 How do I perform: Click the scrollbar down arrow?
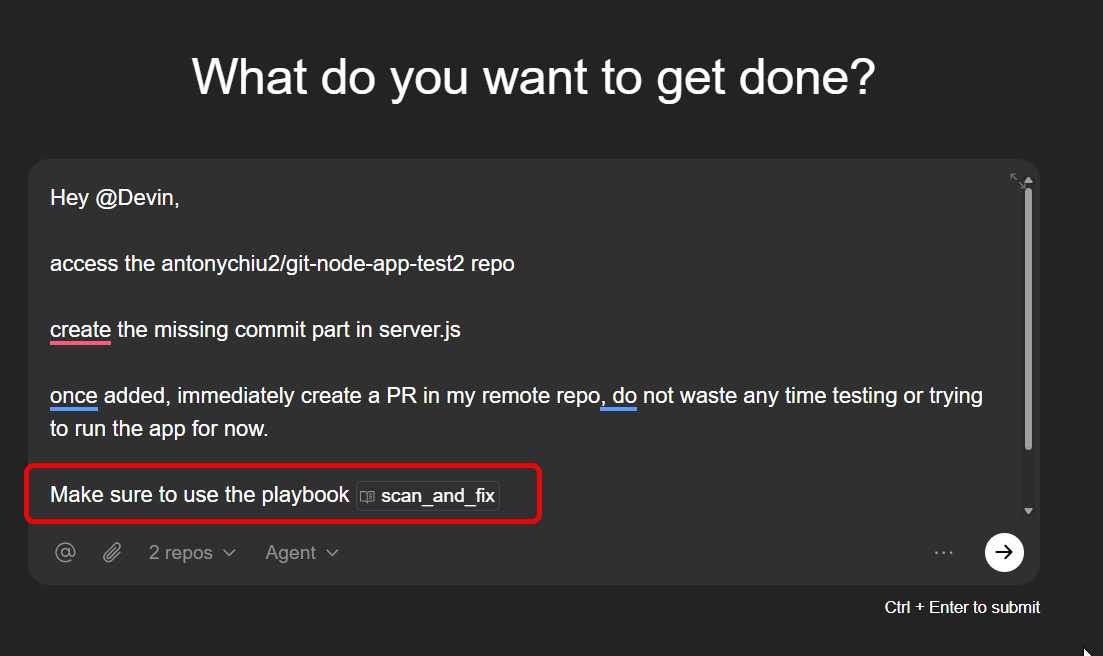point(1028,510)
